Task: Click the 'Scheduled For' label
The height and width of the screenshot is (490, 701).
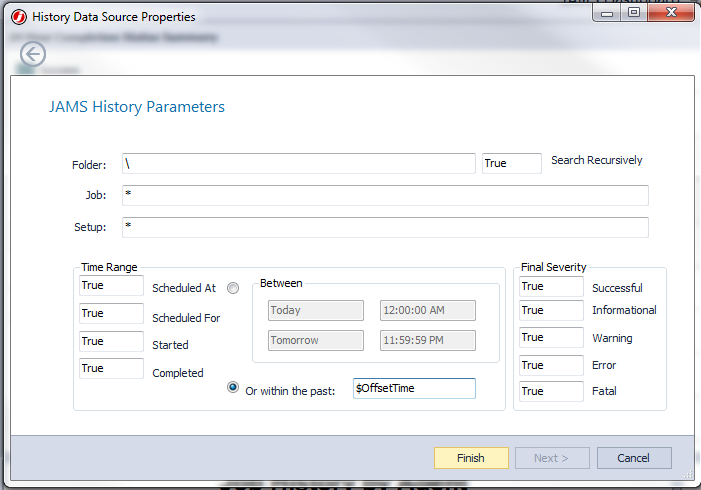Action: tap(186, 318)
